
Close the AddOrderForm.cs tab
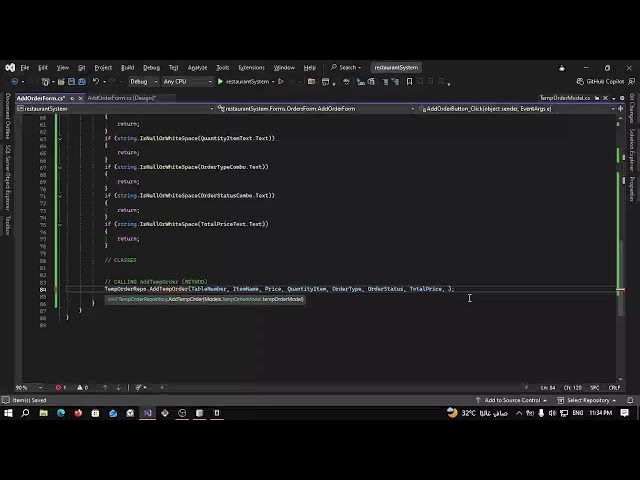(80, 98)
